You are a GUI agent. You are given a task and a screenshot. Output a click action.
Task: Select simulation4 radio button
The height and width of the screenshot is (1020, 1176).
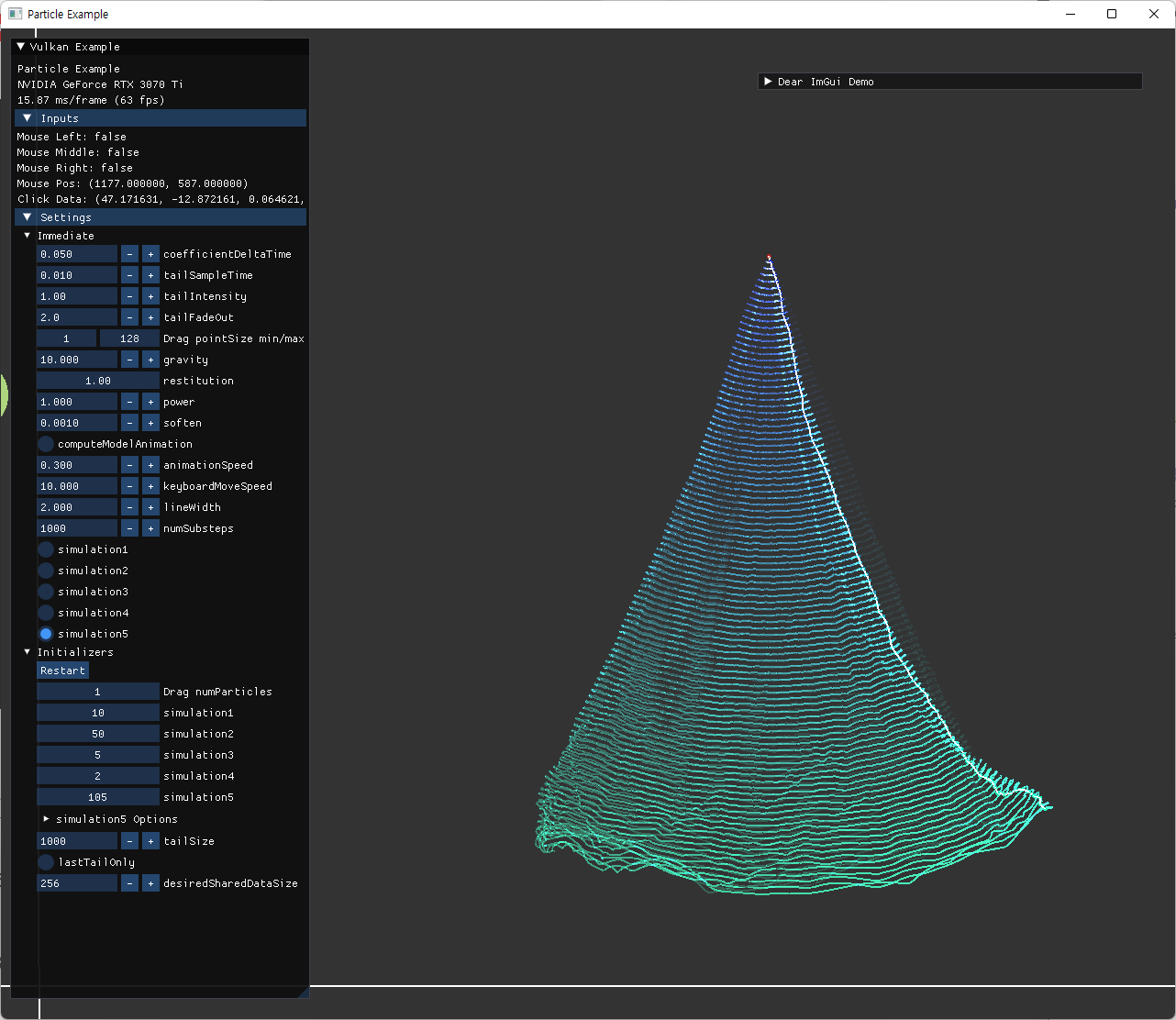(x=46, y=613)
